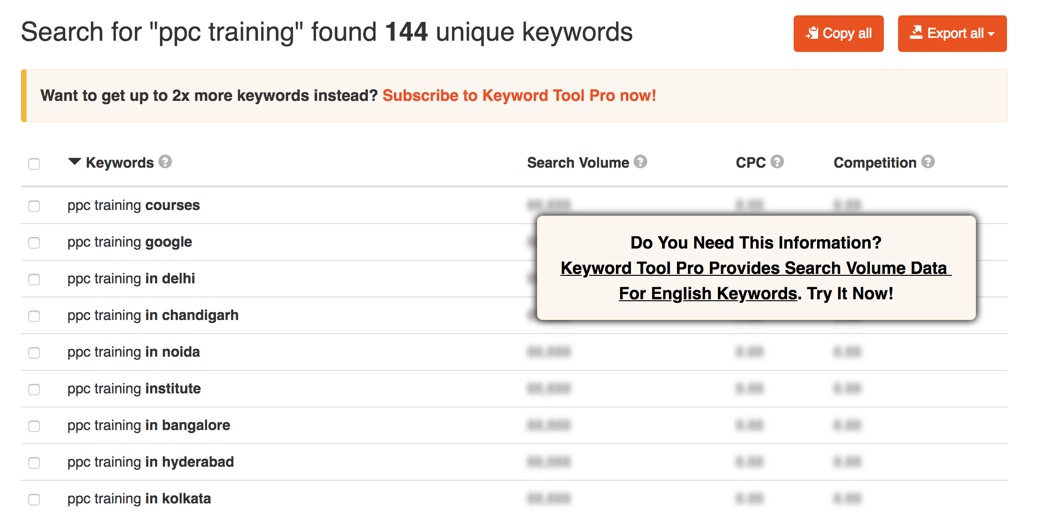The image size is (1059, 514).
Task: Sort by the Competition column header
Action: click(875, 163)
